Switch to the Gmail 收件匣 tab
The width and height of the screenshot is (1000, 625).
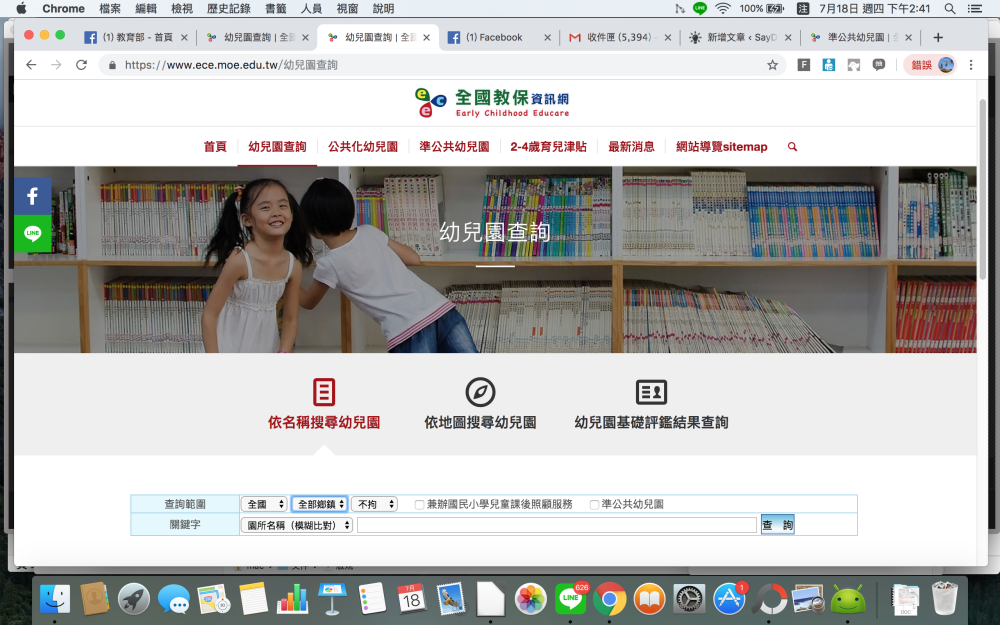tap(619, 37)
